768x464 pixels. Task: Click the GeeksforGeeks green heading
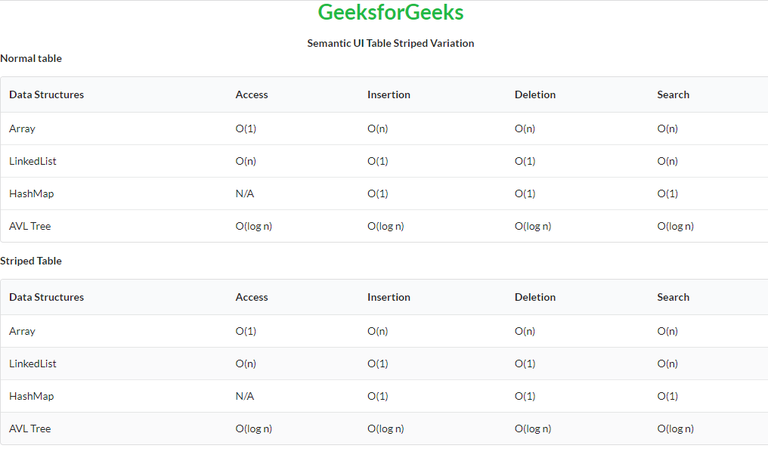[x=390, y=13]
